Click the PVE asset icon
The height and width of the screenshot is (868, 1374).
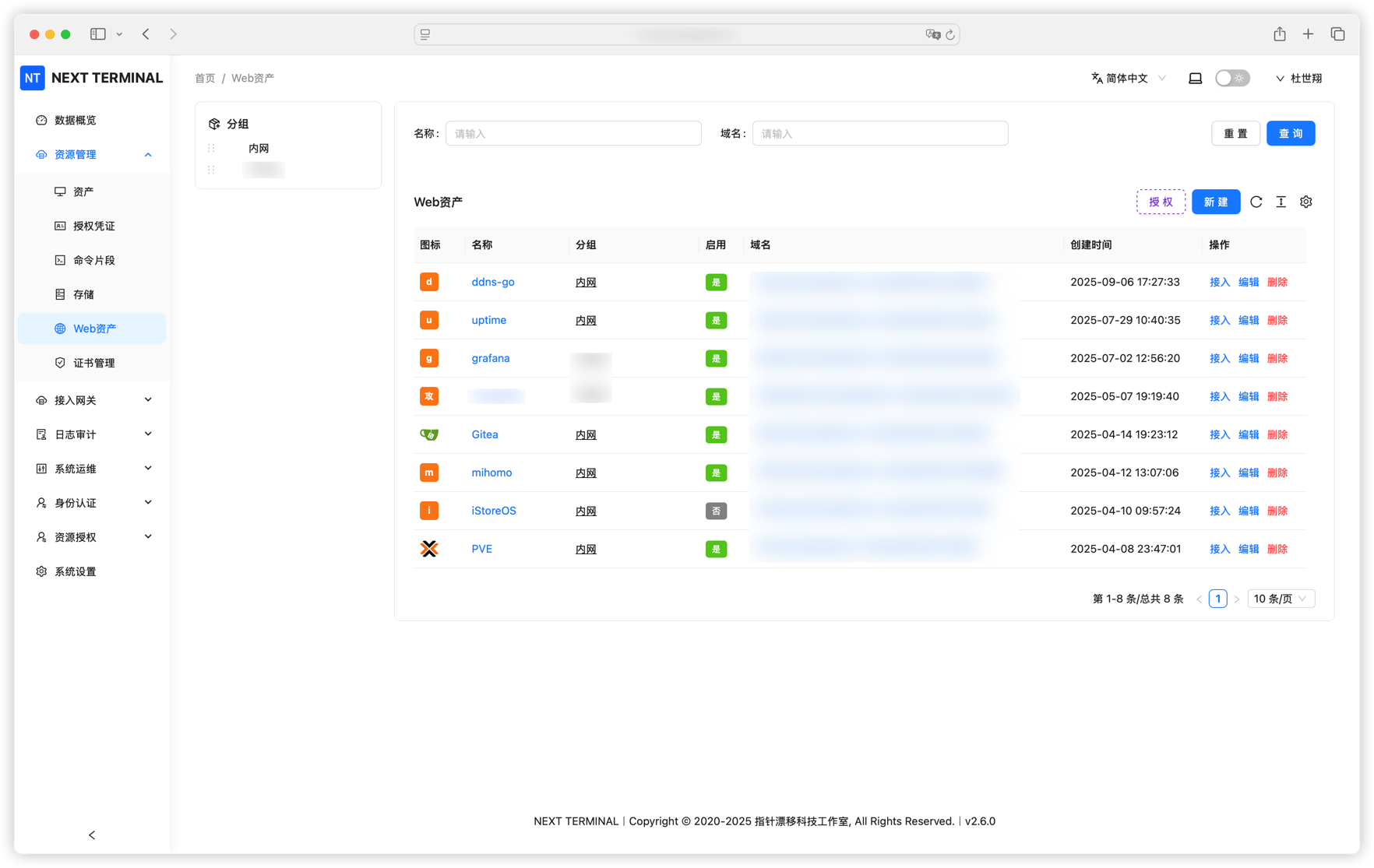pos(429,549)
